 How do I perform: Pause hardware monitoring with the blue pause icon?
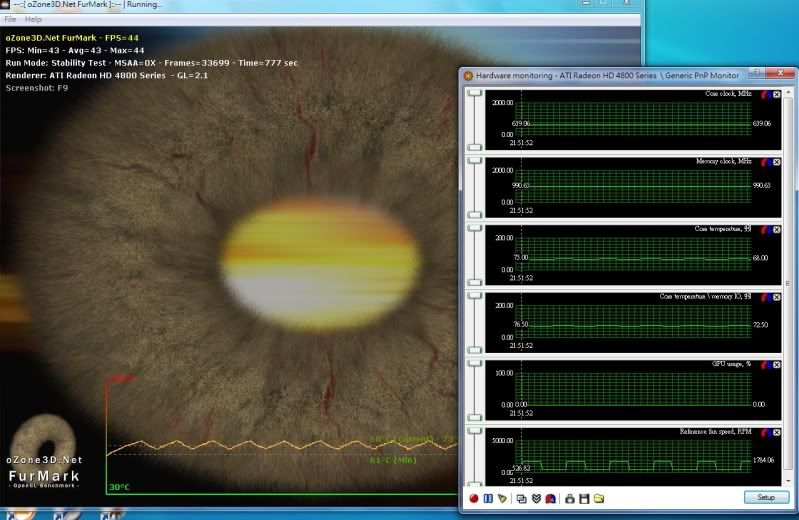[x=488, y=498]
